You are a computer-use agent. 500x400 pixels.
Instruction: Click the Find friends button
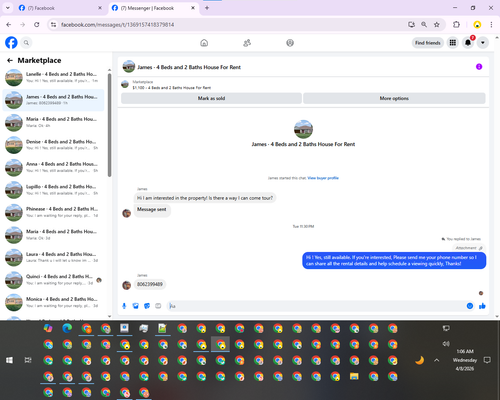click(428, 43)
